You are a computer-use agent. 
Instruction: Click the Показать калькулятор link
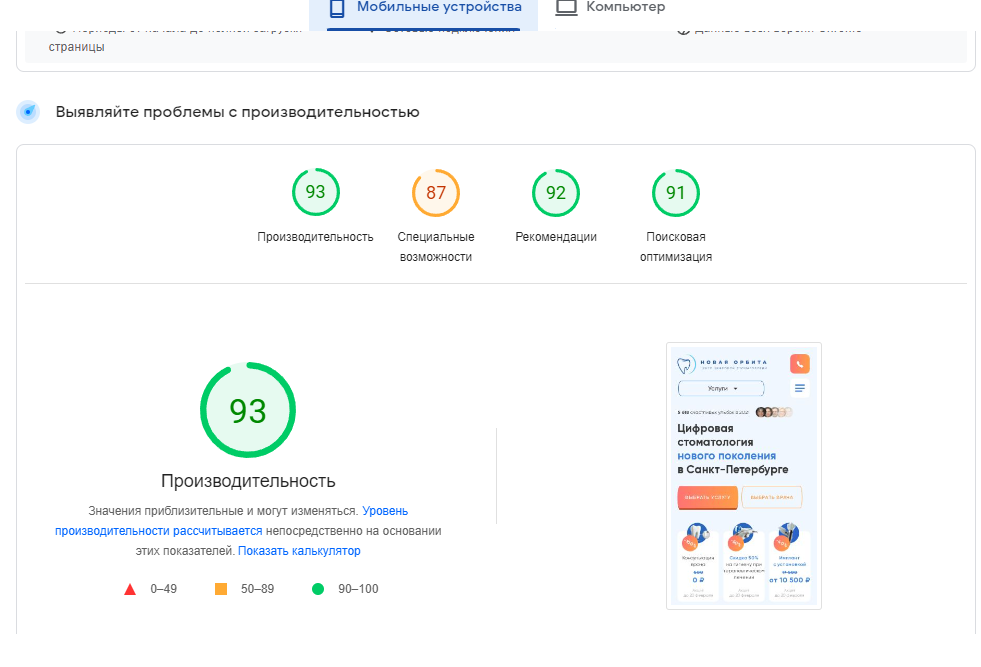coord(299,551)
